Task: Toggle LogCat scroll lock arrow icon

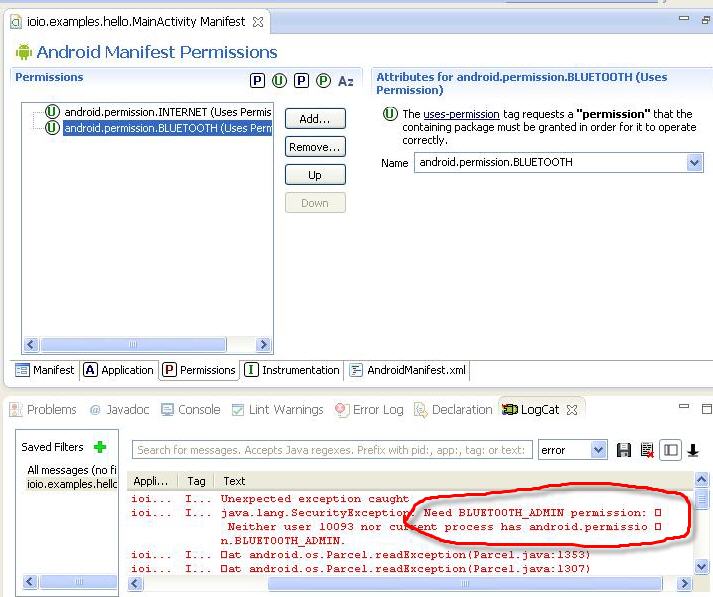Action: click(x=693, y=450)
